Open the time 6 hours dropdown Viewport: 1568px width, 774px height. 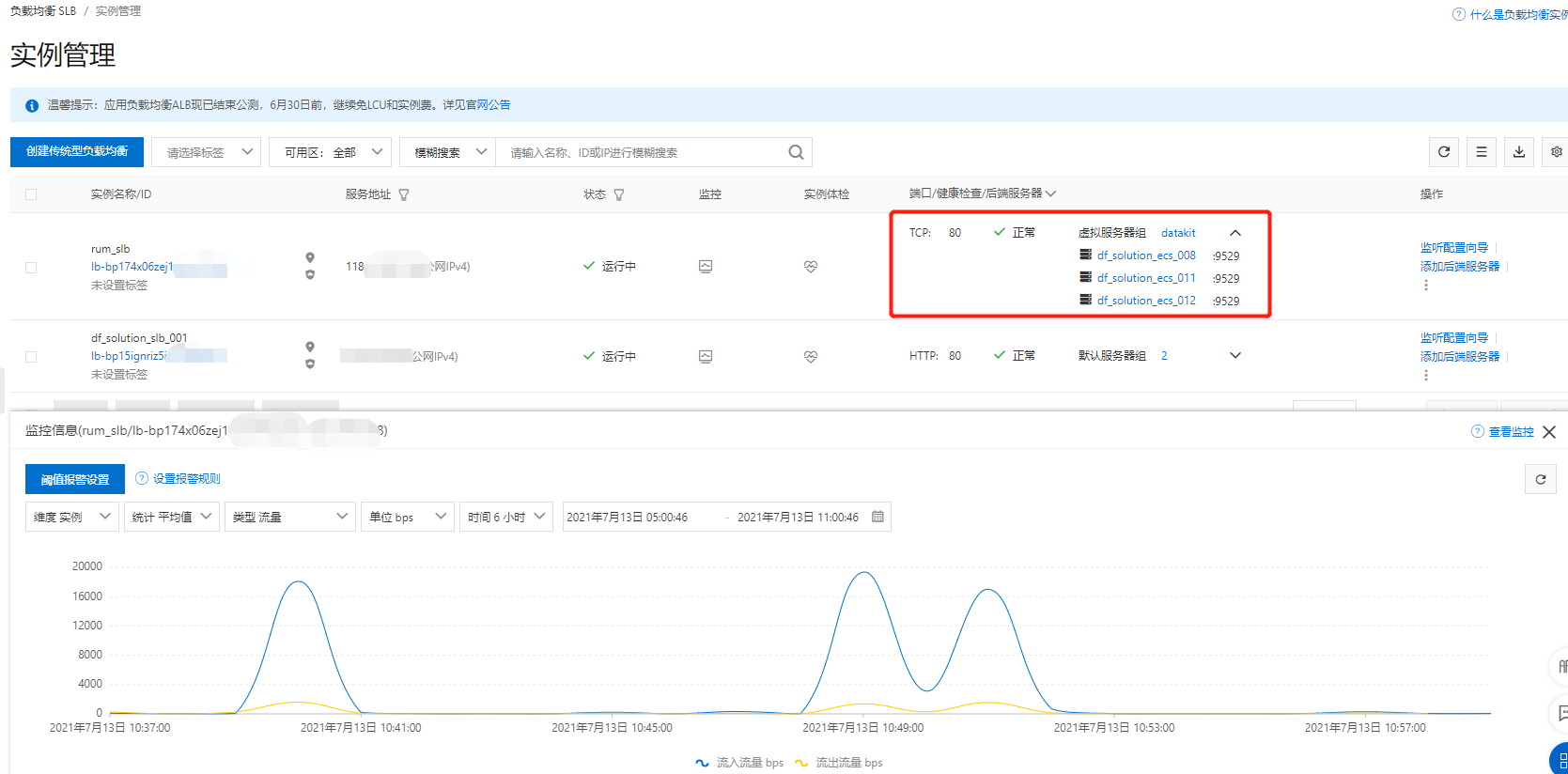[x=505, y=517]
